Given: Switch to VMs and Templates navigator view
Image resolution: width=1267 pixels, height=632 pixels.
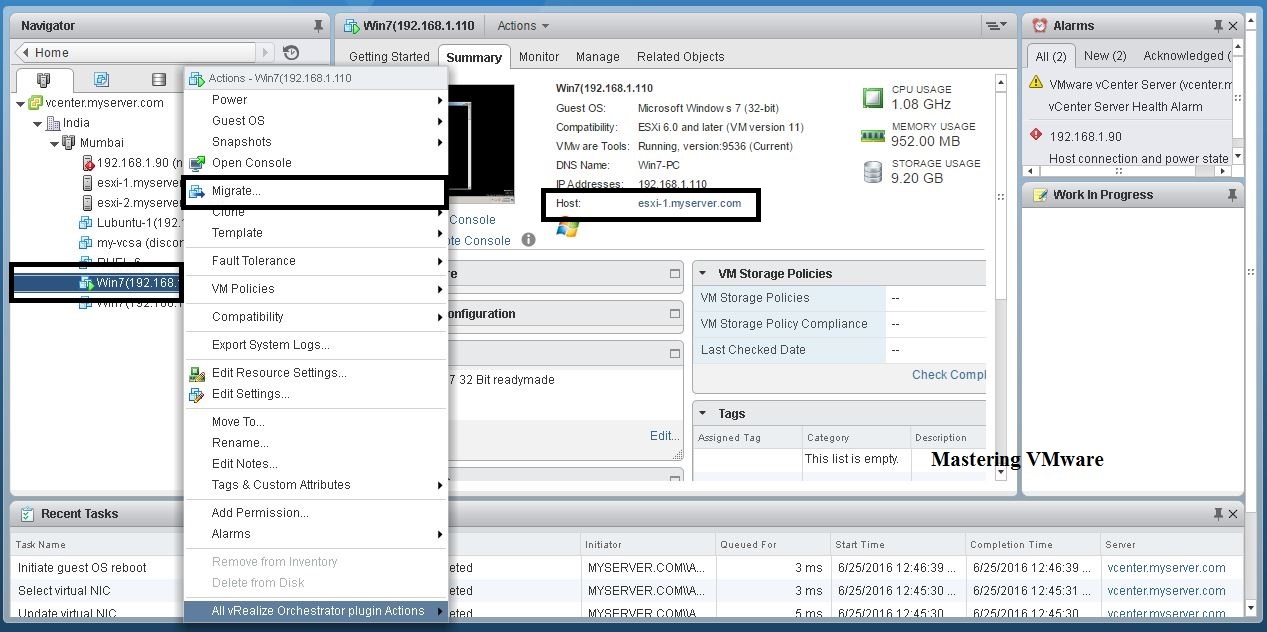Looking at the screenshot, I should [x=101, y=80].
